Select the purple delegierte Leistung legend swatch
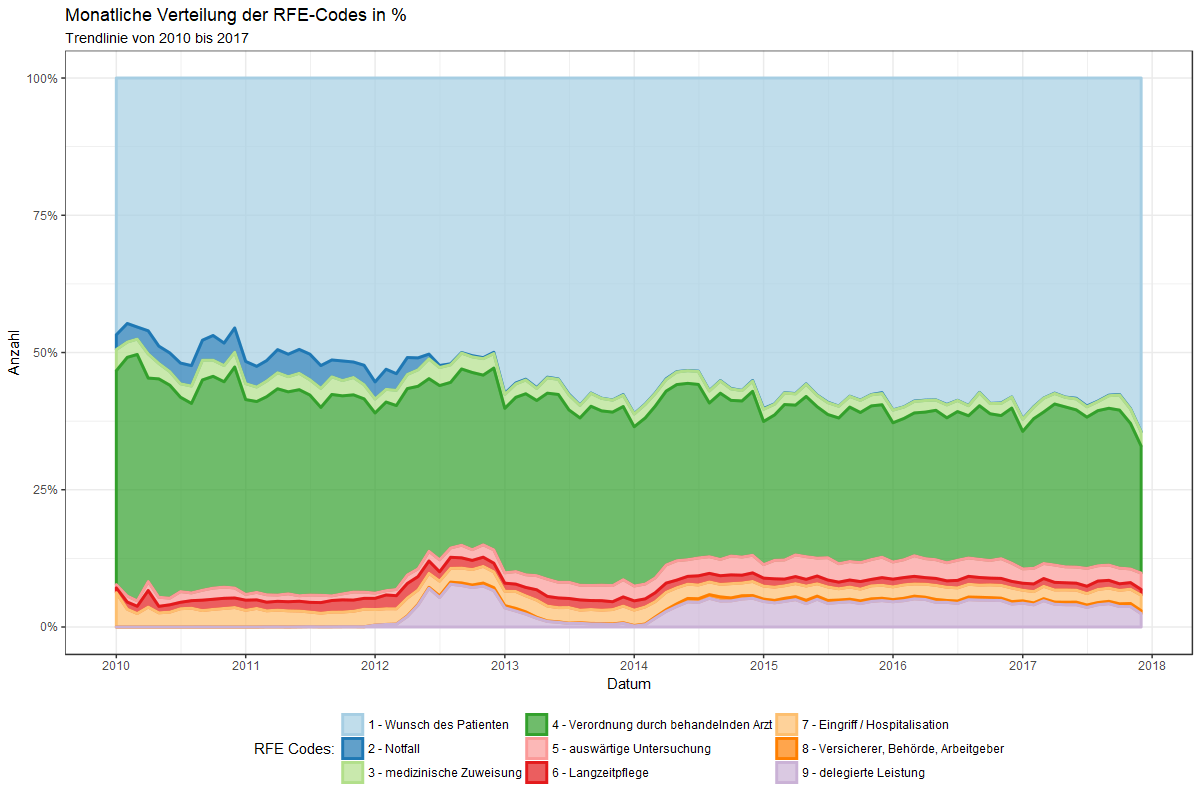The image size is (1200, 800). 787,773
